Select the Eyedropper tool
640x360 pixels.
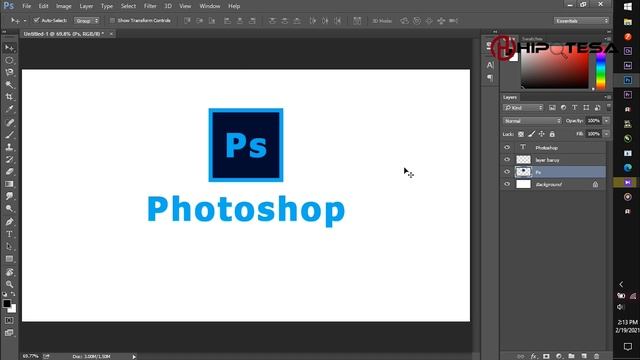(x=9, y=109)
